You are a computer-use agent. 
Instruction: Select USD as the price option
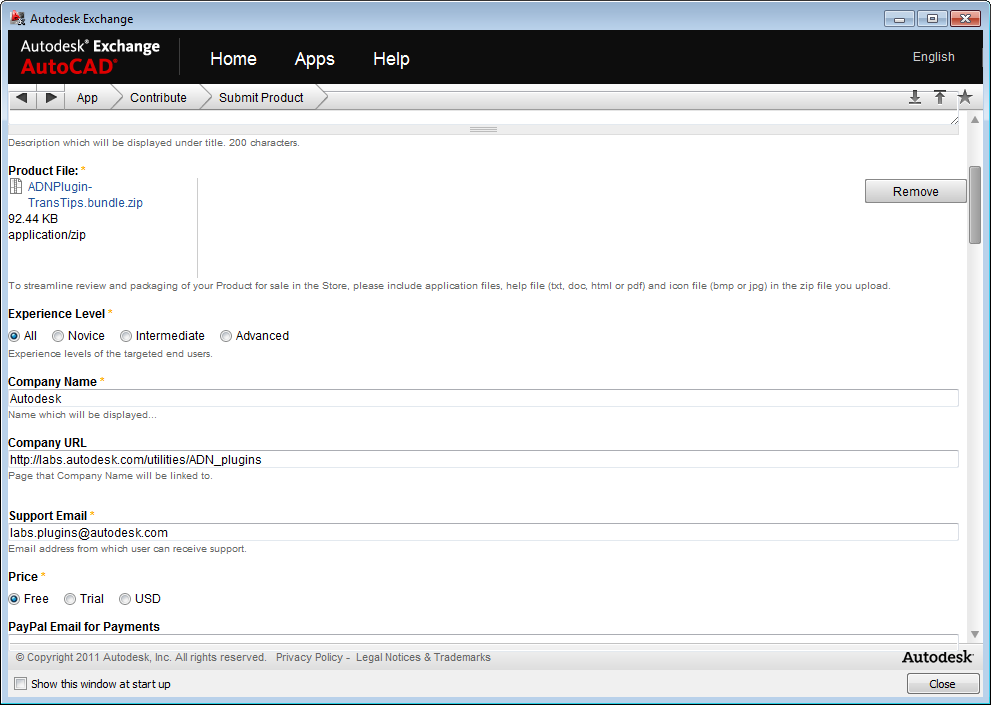(x=125, y=599)
